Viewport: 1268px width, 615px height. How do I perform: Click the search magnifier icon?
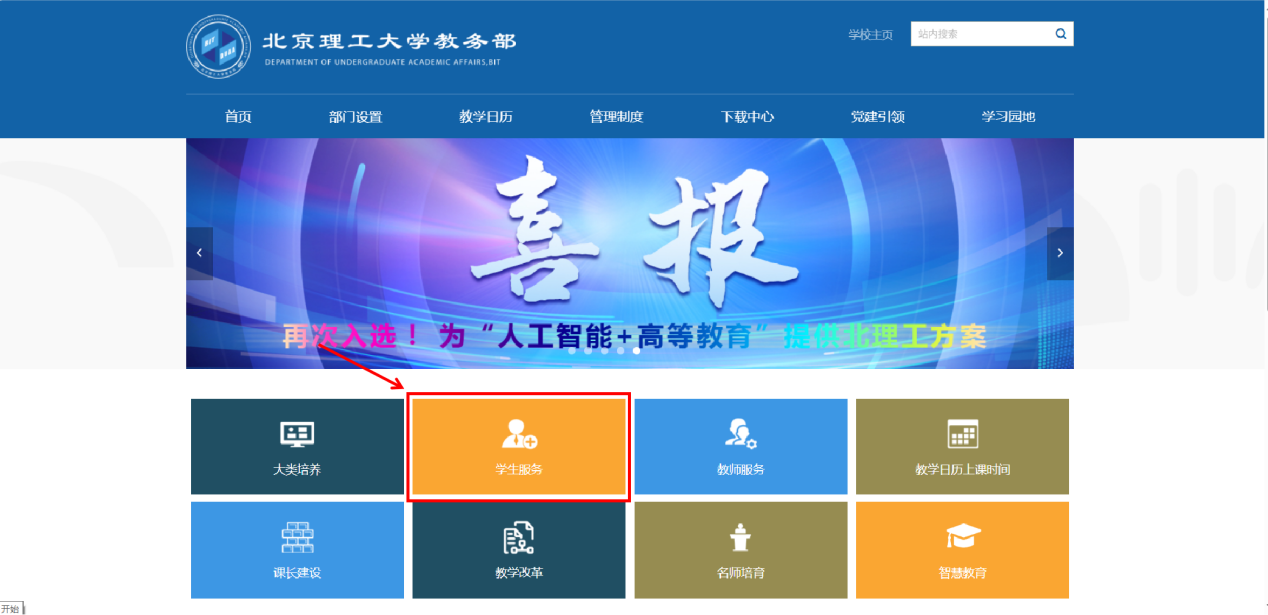pos(1060,34)
